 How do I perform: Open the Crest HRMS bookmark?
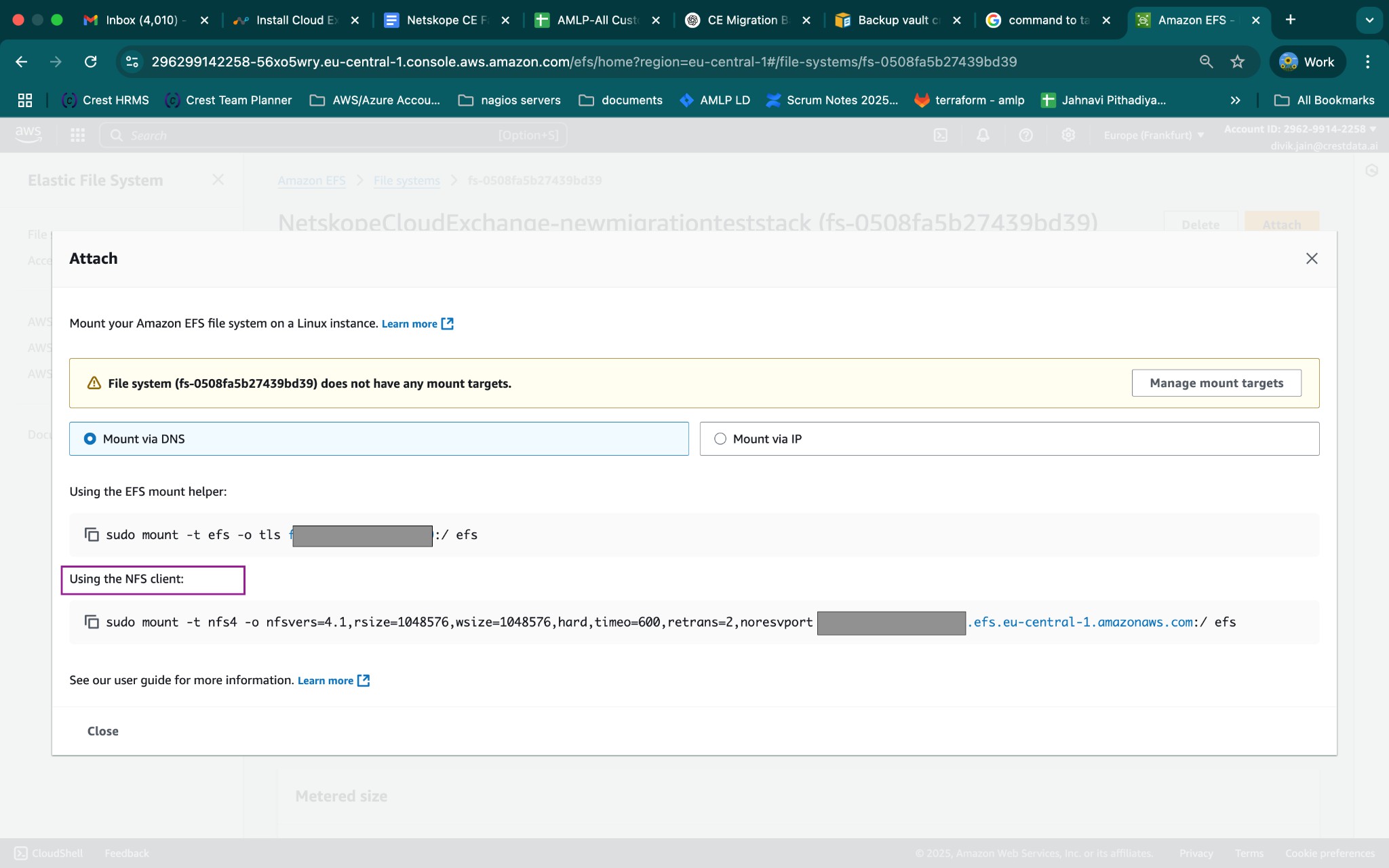(x=105, y=100)
